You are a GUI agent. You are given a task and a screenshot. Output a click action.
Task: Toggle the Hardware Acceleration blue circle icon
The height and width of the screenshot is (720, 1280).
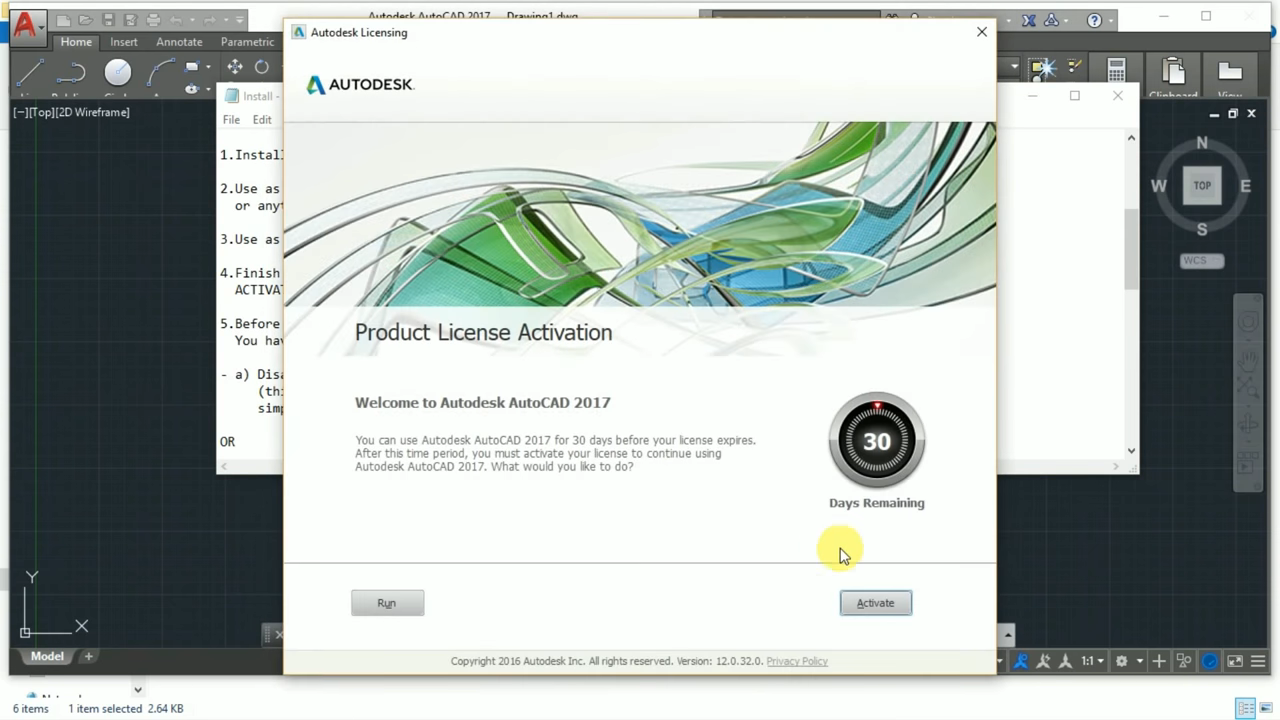pos(1210,661)
